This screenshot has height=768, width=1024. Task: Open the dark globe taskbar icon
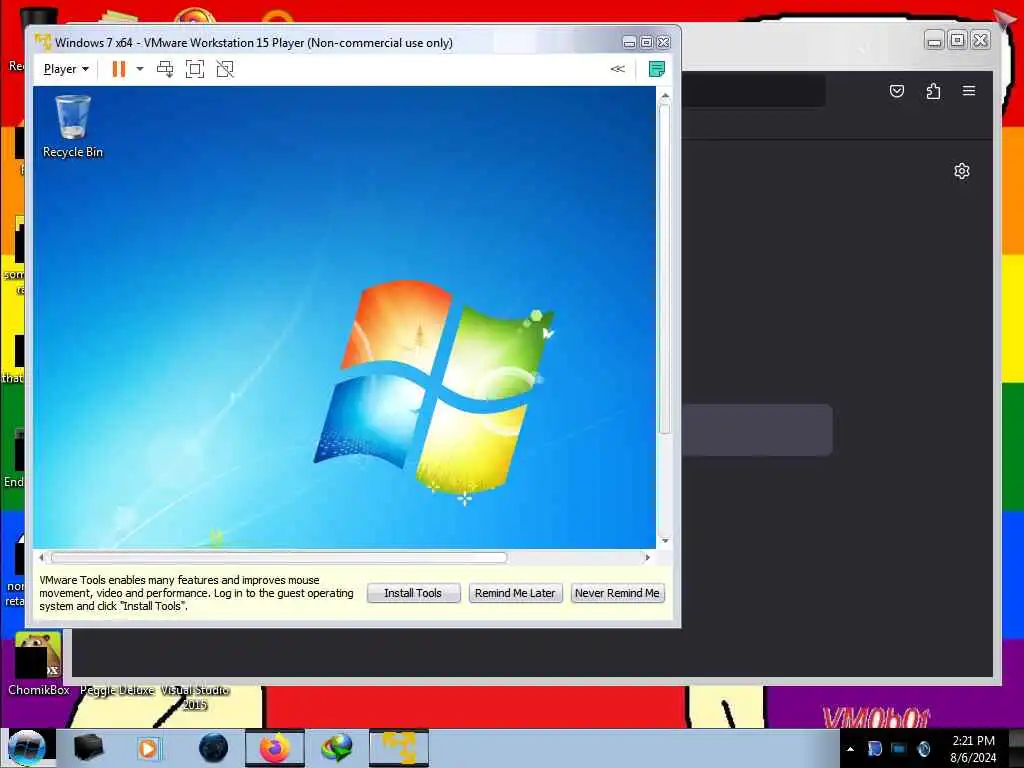(213, 748)
